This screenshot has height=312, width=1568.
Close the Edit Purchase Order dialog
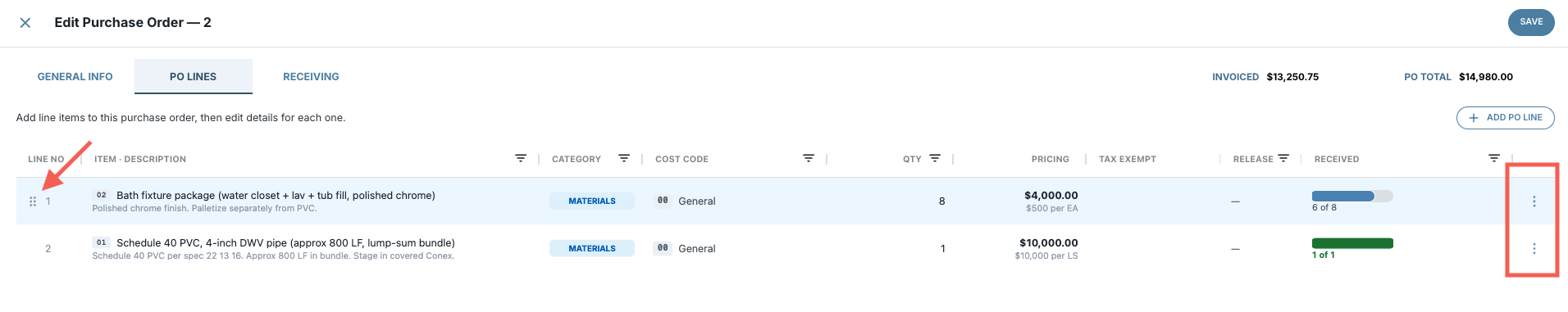pyautogui.click(x=25, y=23)
